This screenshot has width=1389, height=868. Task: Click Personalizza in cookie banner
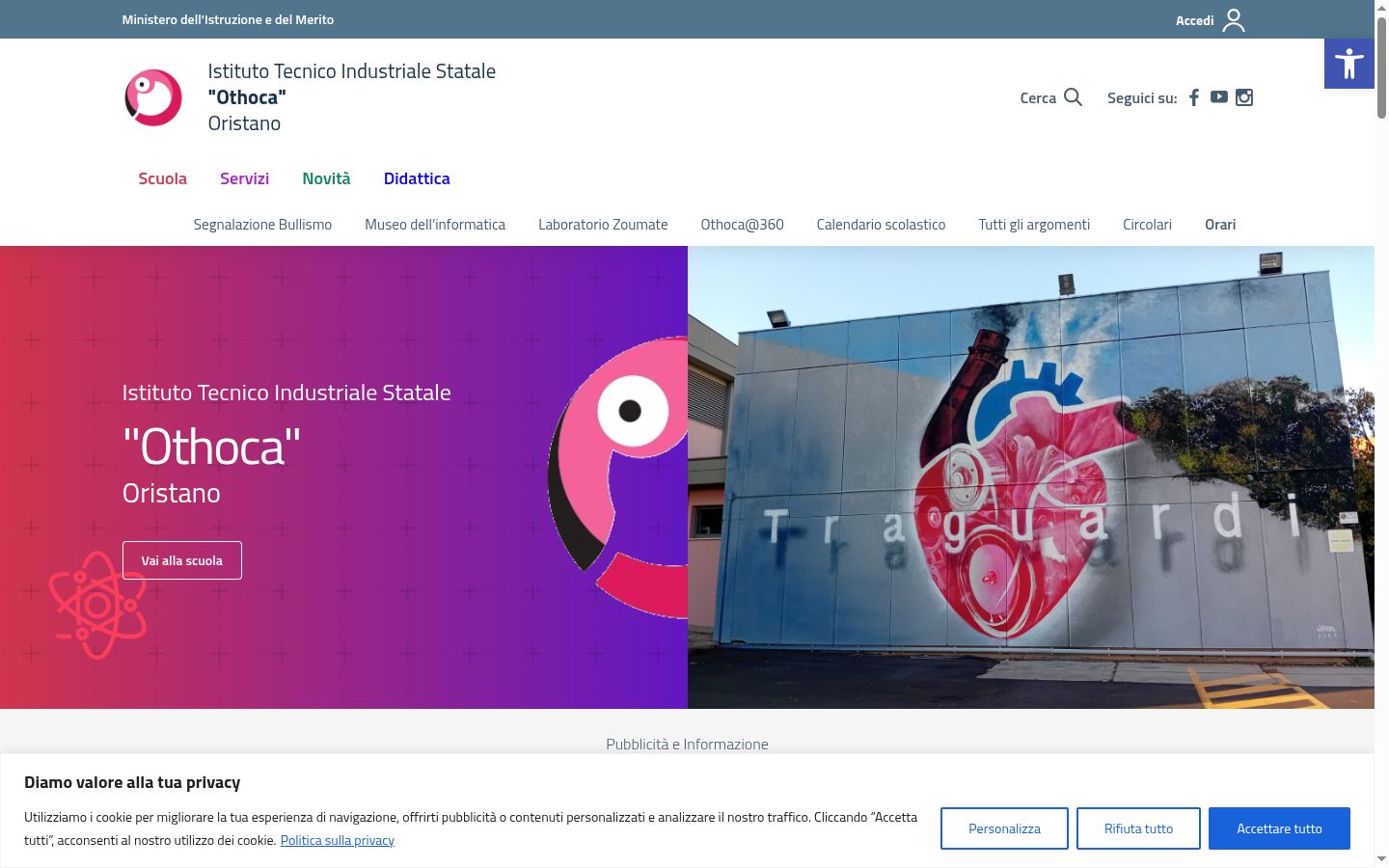(x=1004, y=828)
